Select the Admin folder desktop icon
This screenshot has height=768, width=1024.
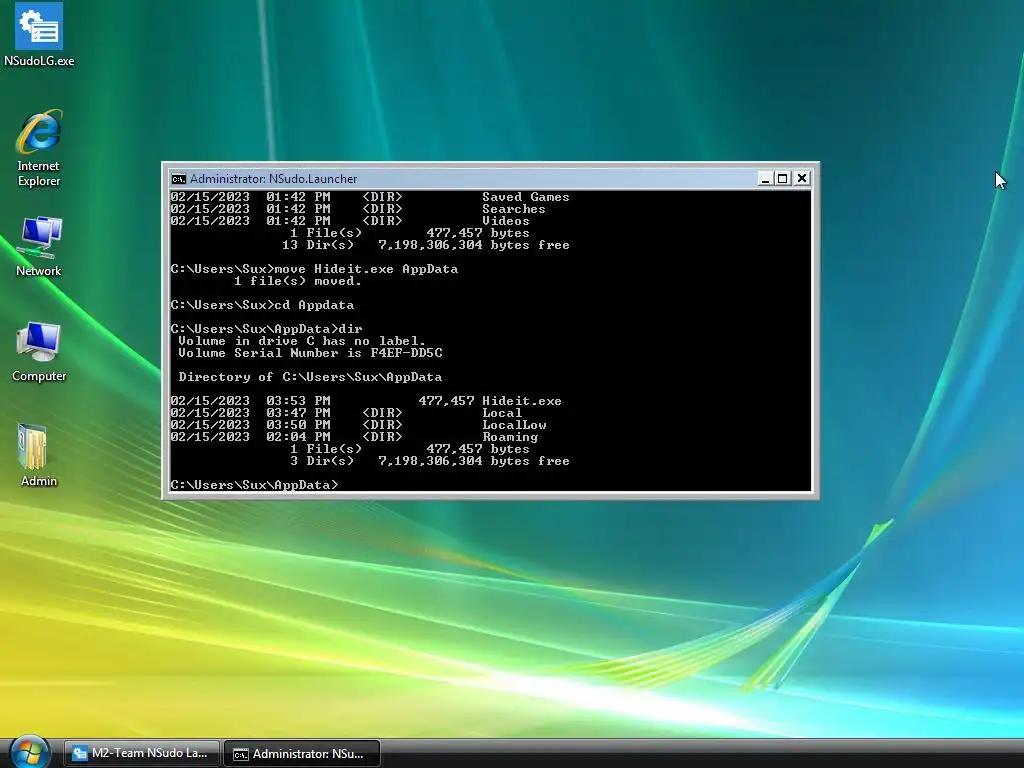pos(39,455)
